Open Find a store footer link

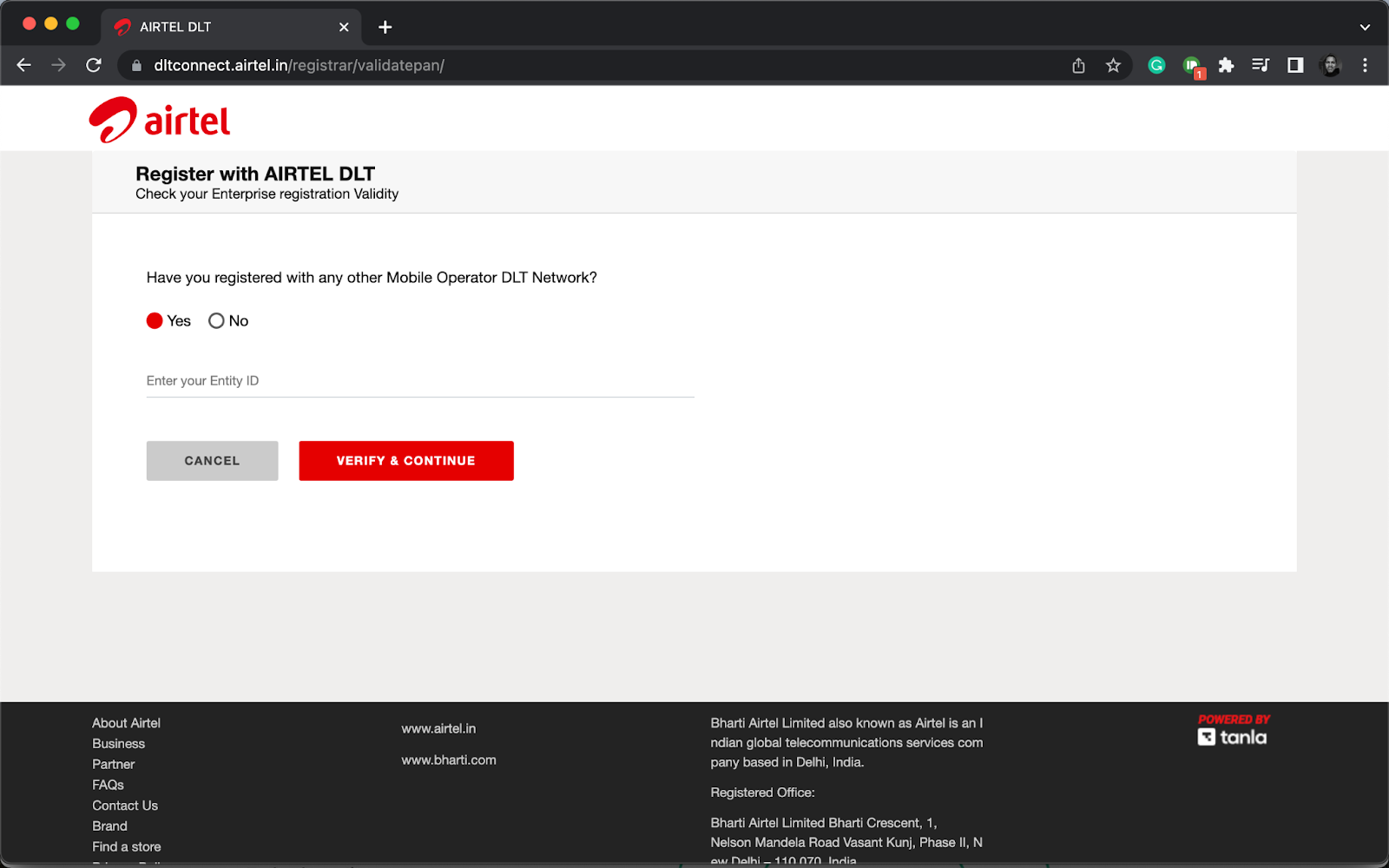127,847
